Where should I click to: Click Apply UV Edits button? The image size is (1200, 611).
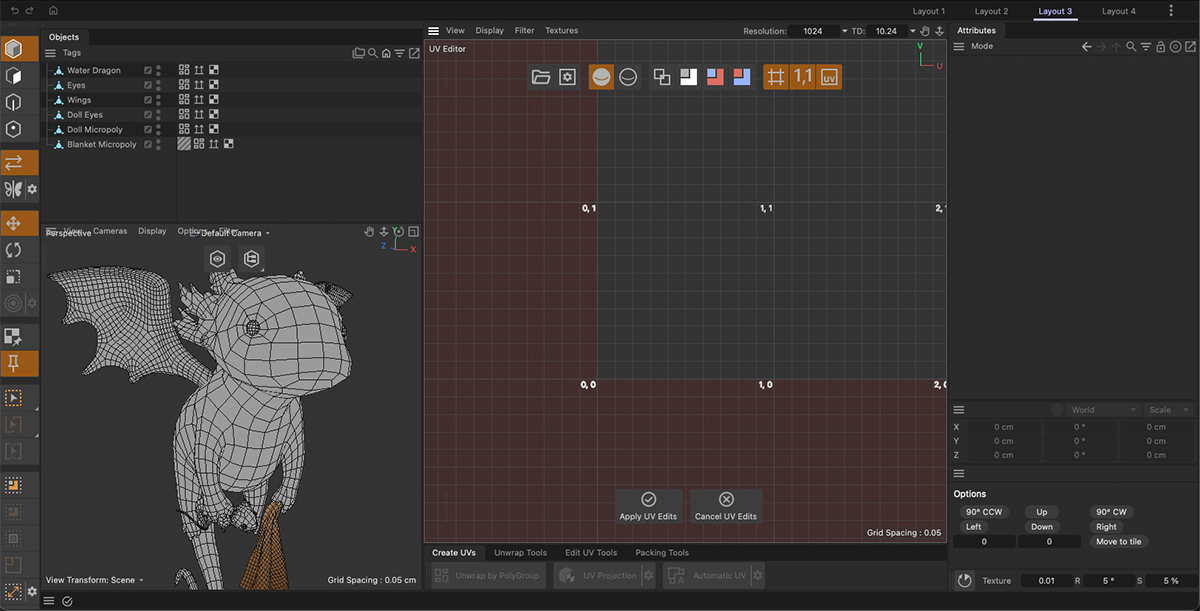pyautogui.click(x=648, y=506)
